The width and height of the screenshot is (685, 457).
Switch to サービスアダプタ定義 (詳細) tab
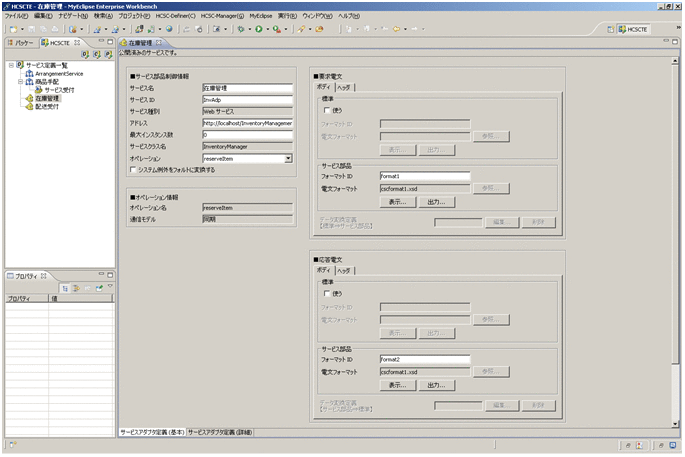click(x=220, y=432)
